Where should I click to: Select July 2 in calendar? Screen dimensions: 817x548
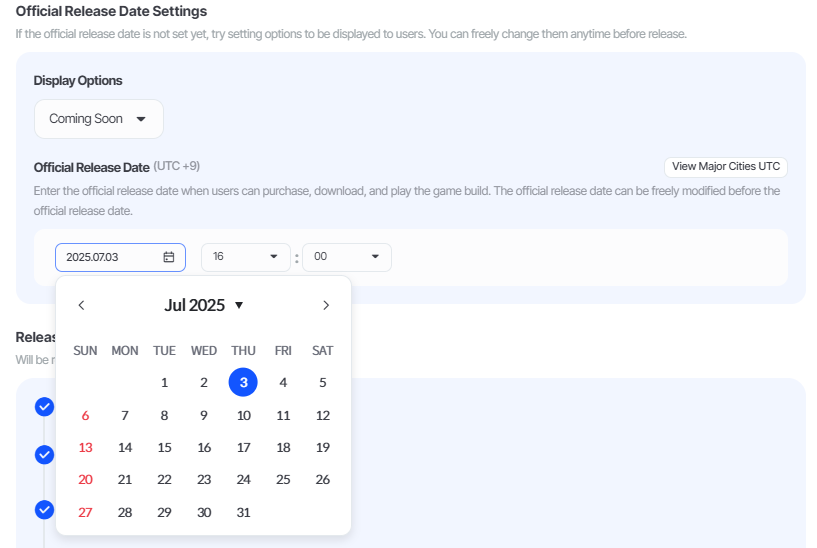204,382
